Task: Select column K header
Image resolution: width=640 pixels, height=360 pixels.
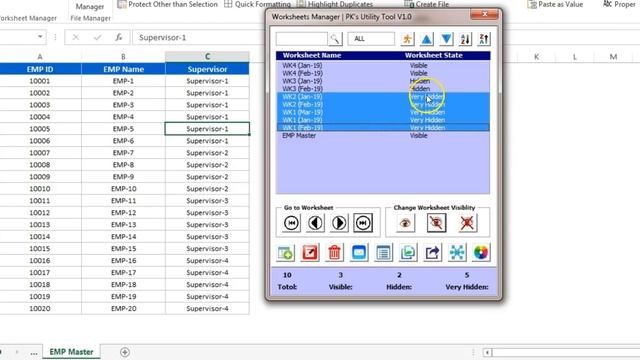Action: tap(536, 57)
